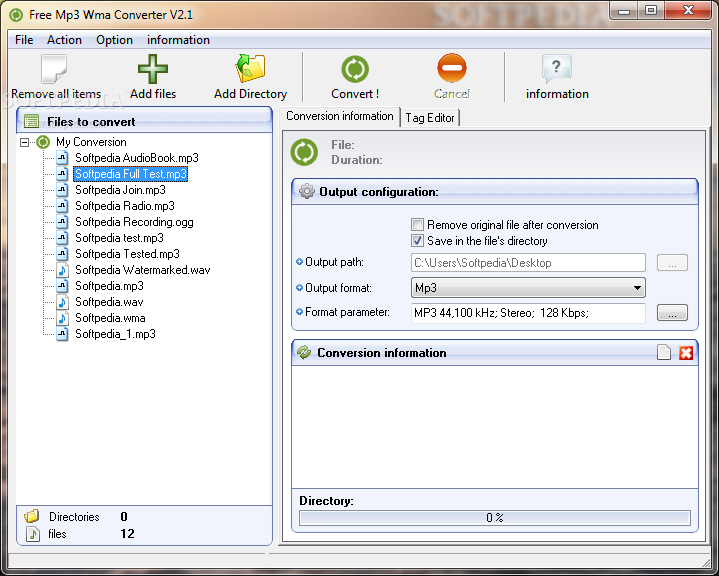This screenshot has width=719, height=576.
Task: Collapse the My Conversion tree node
Action: (x=24, y=142)
